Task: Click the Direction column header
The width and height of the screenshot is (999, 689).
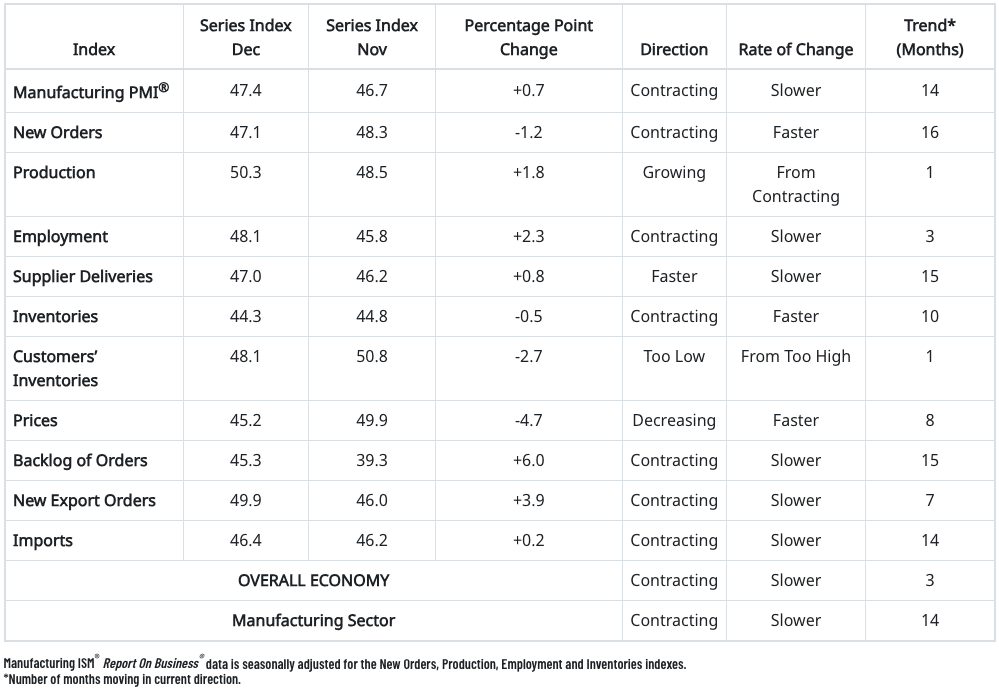Action: pyautogui.click(x=674, y=49)
